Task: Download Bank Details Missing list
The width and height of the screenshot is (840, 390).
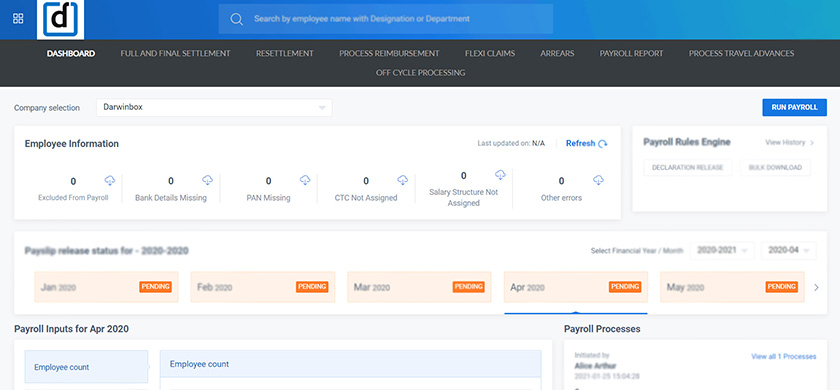Action: click(x=207, y=180)
